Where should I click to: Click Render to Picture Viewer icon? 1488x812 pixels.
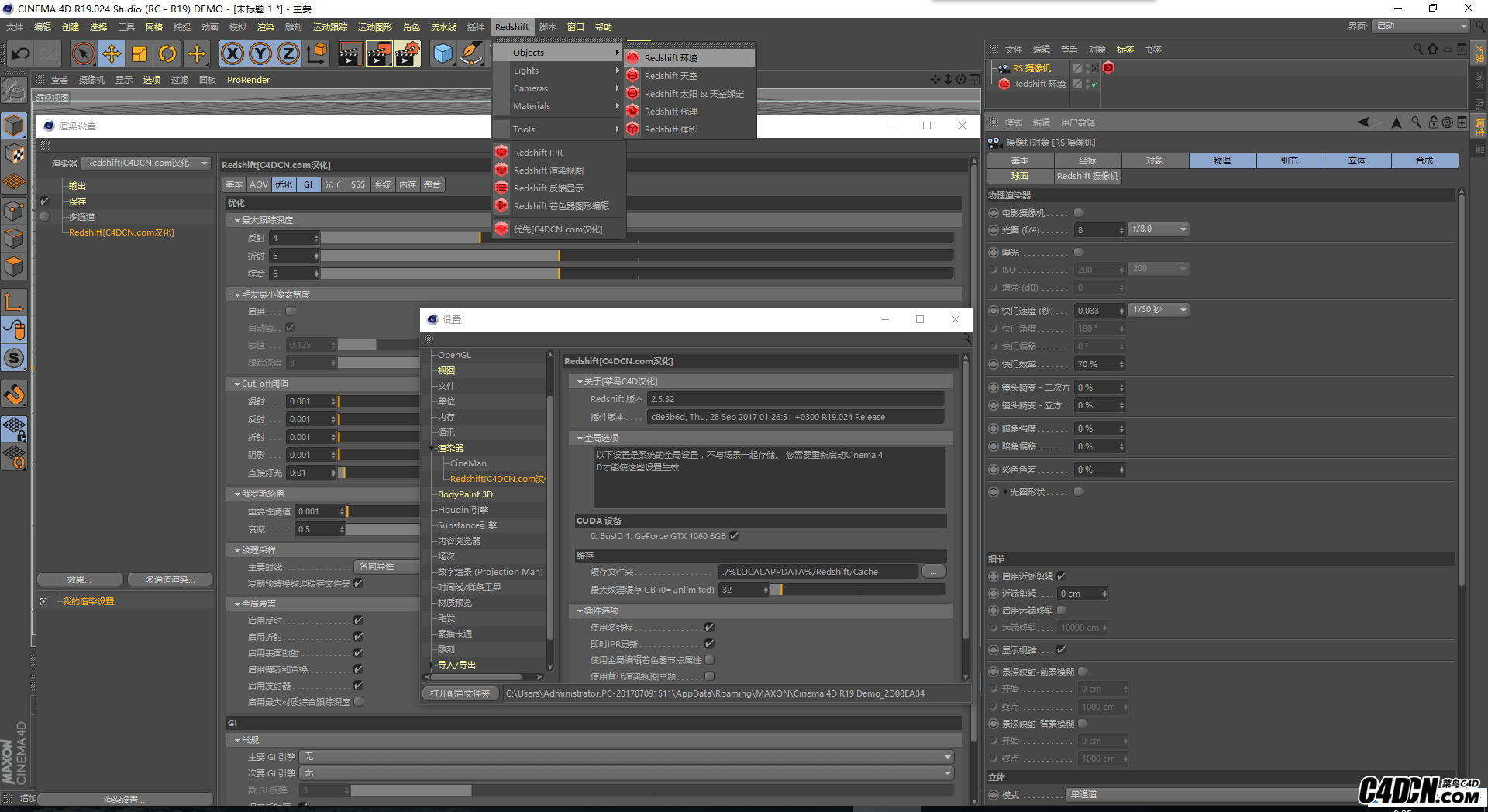point(379,53)
